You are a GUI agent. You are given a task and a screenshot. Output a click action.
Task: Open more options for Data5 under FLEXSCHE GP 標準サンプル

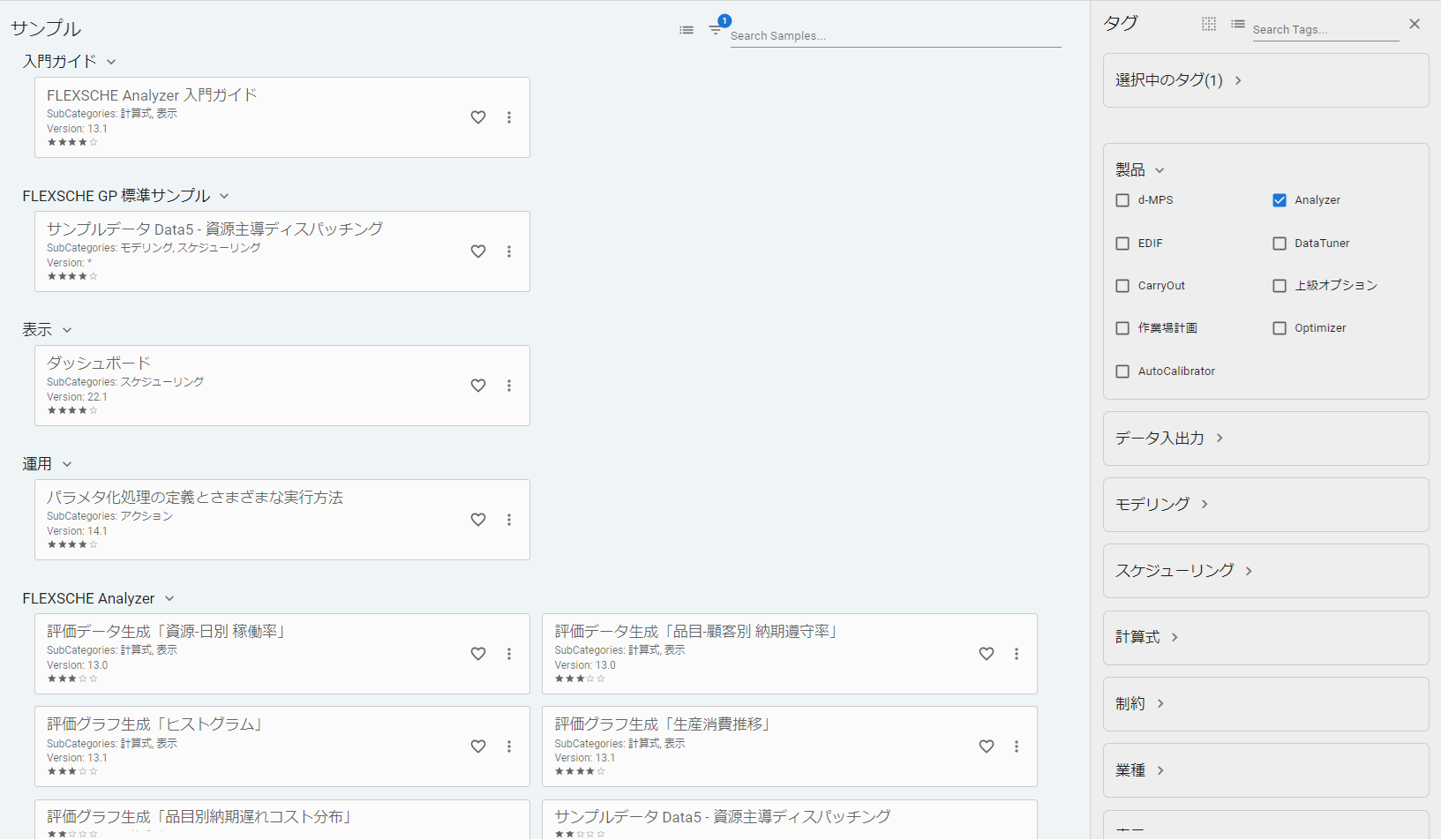tap(509, 251)
